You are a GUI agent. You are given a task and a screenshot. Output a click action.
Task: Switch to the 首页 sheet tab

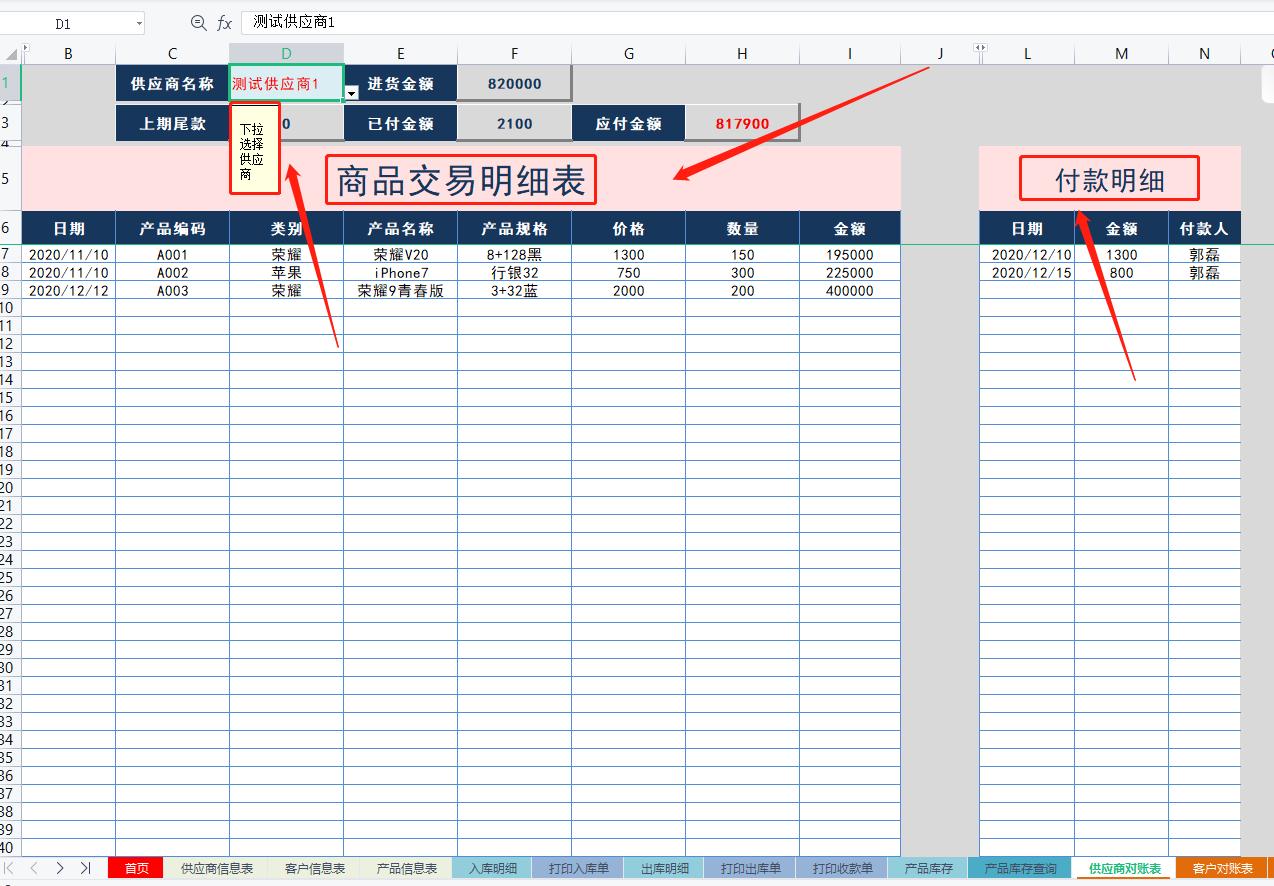(136, 868)
